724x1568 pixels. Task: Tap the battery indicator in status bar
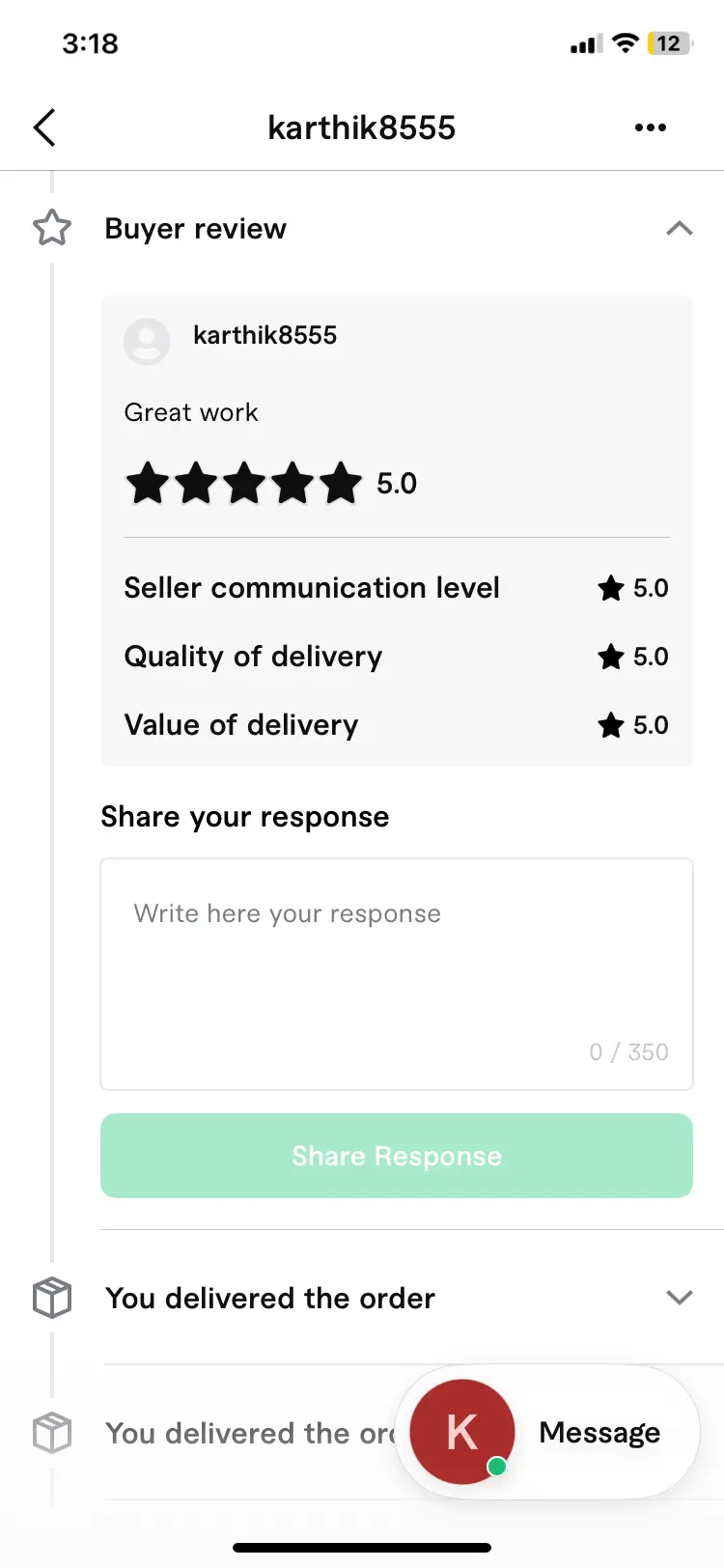coord(670,43)
